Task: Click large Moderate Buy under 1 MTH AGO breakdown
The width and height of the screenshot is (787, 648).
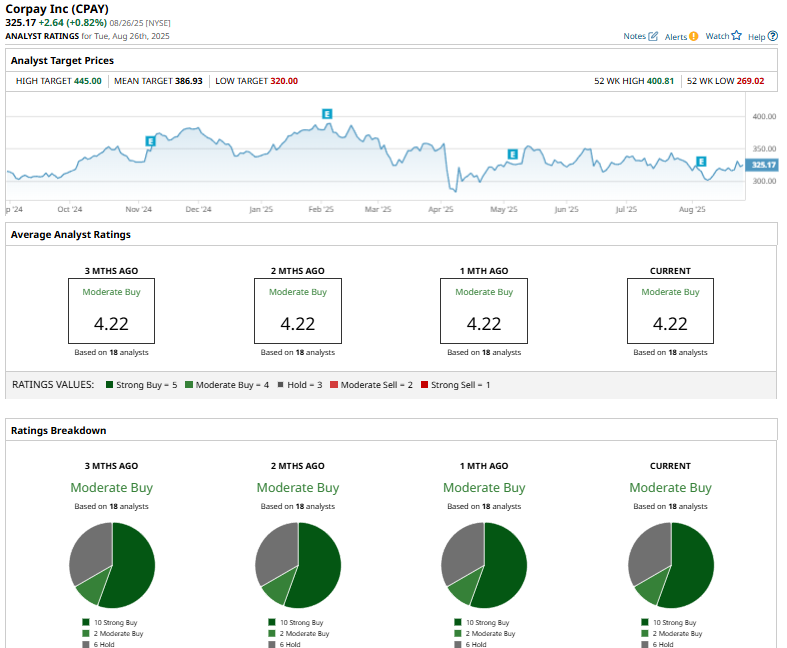Action: [x=484, y=487]
